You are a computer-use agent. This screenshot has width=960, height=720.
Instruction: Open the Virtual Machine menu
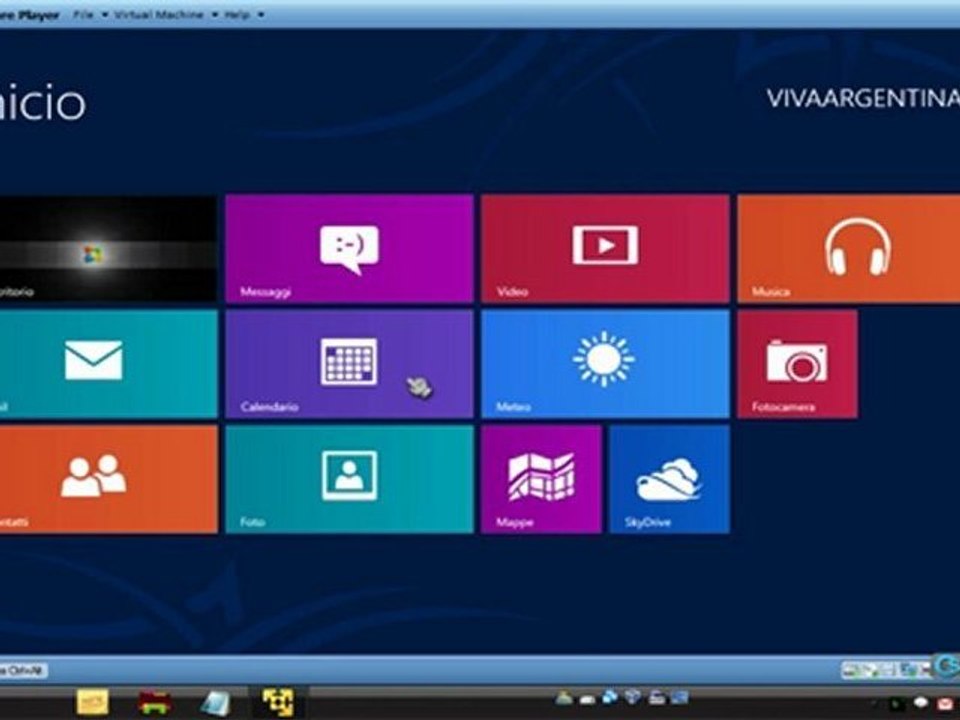coord(159,14)
